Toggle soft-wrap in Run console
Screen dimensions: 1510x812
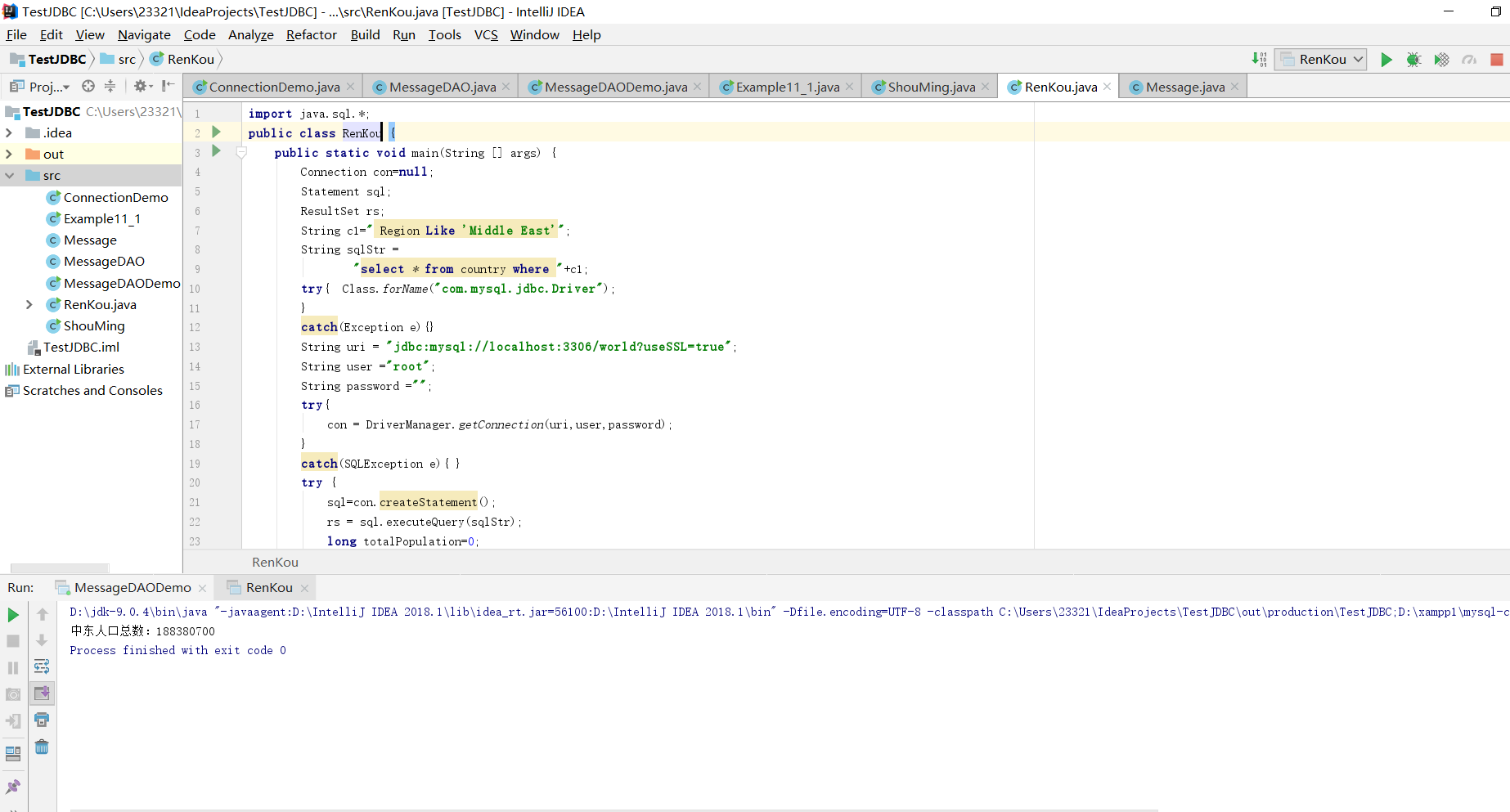(42, 666)
